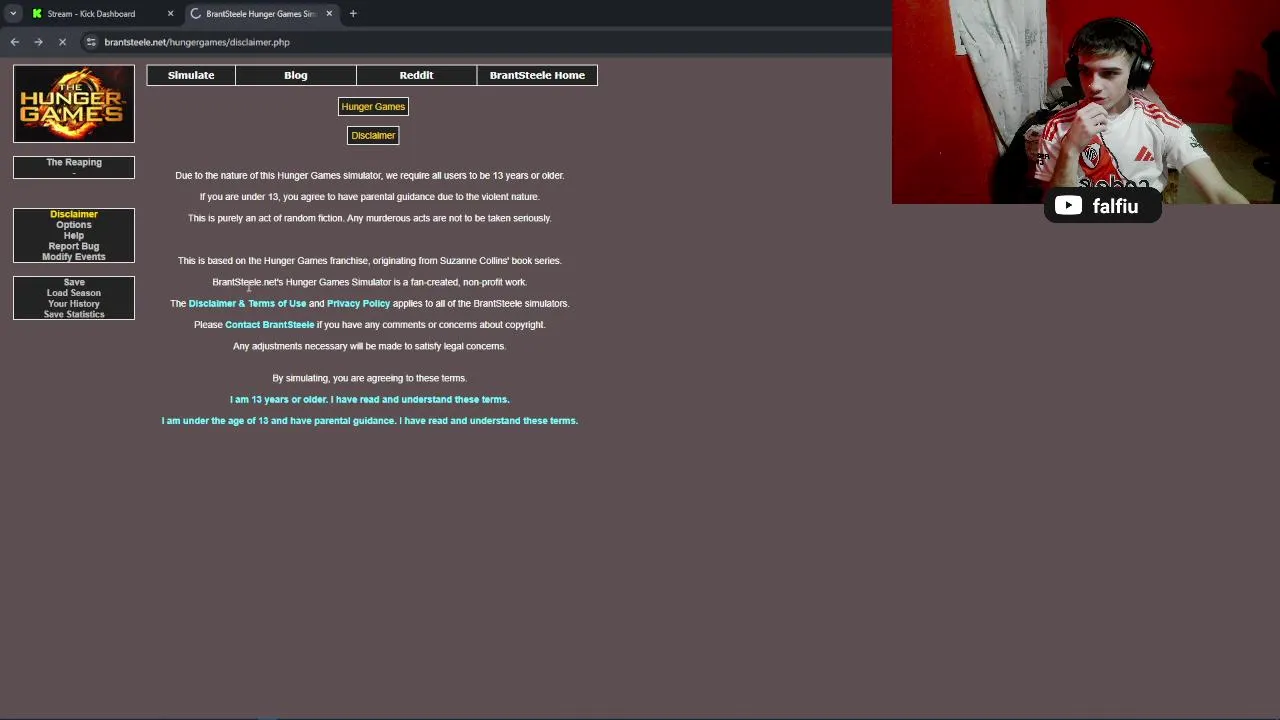Click Report Bug in the sidebar
The width and height of the screenshot is (1280, 720).
pyautogui.click(x=74, y=246)
